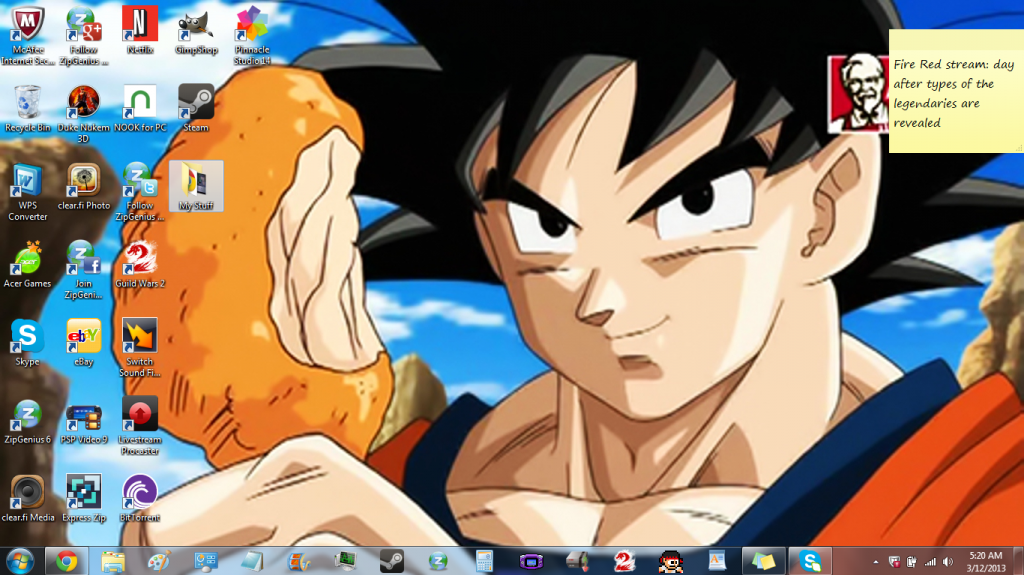This screenshot has width=1024, height=575.
Task: Open the clock showing 5:20 AM
Action: 985,562
